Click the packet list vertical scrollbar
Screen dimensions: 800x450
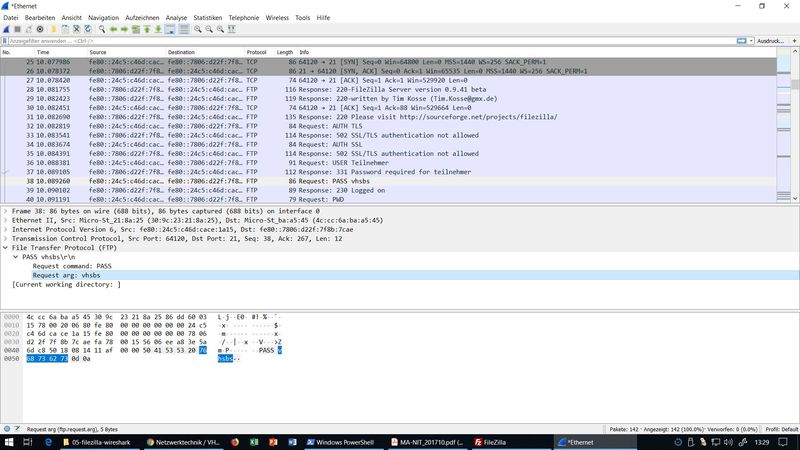pos(795,125)
